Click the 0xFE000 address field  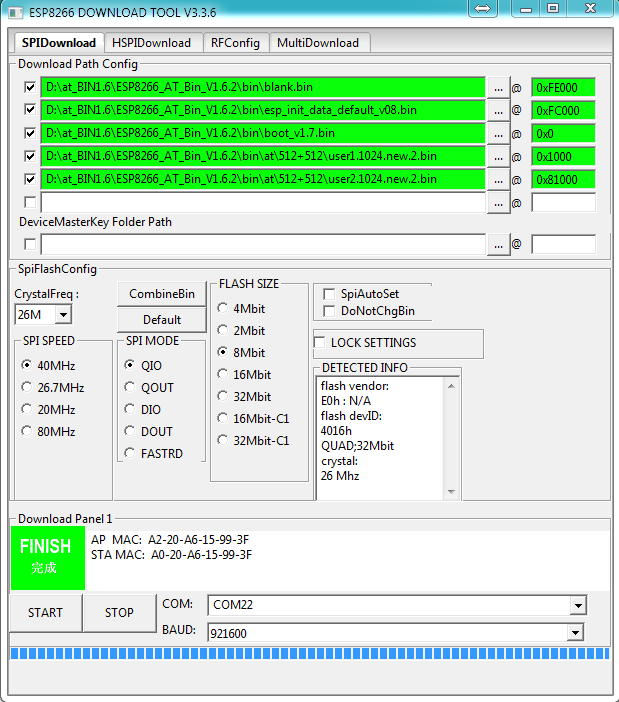[x=564, y=88]
